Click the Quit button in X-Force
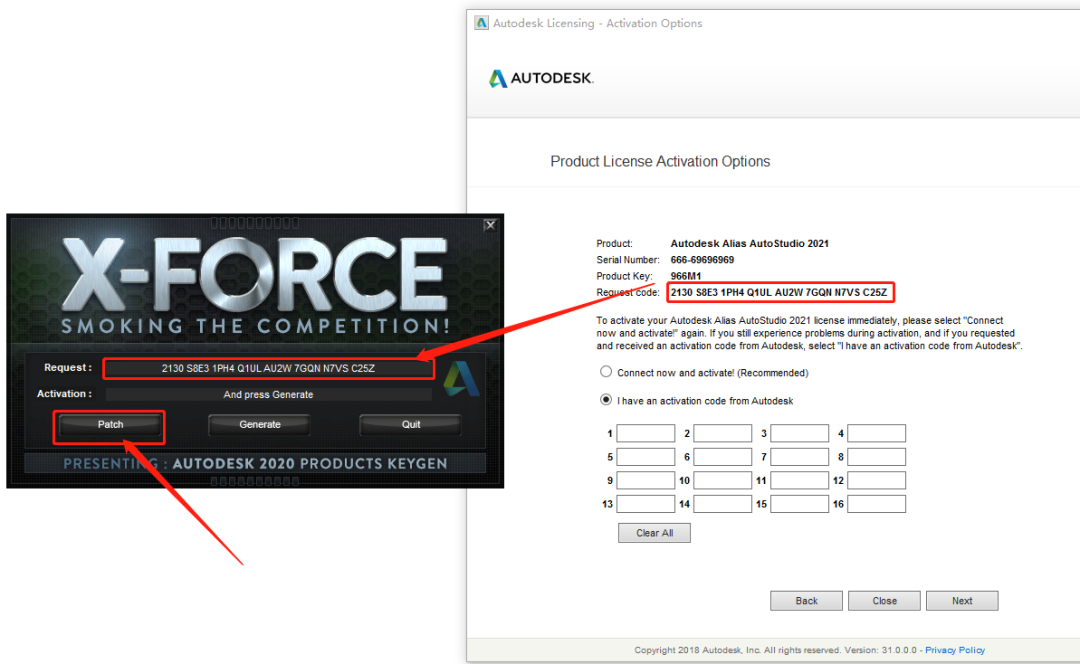The image size is (1080, 664). tap(411, 425)
